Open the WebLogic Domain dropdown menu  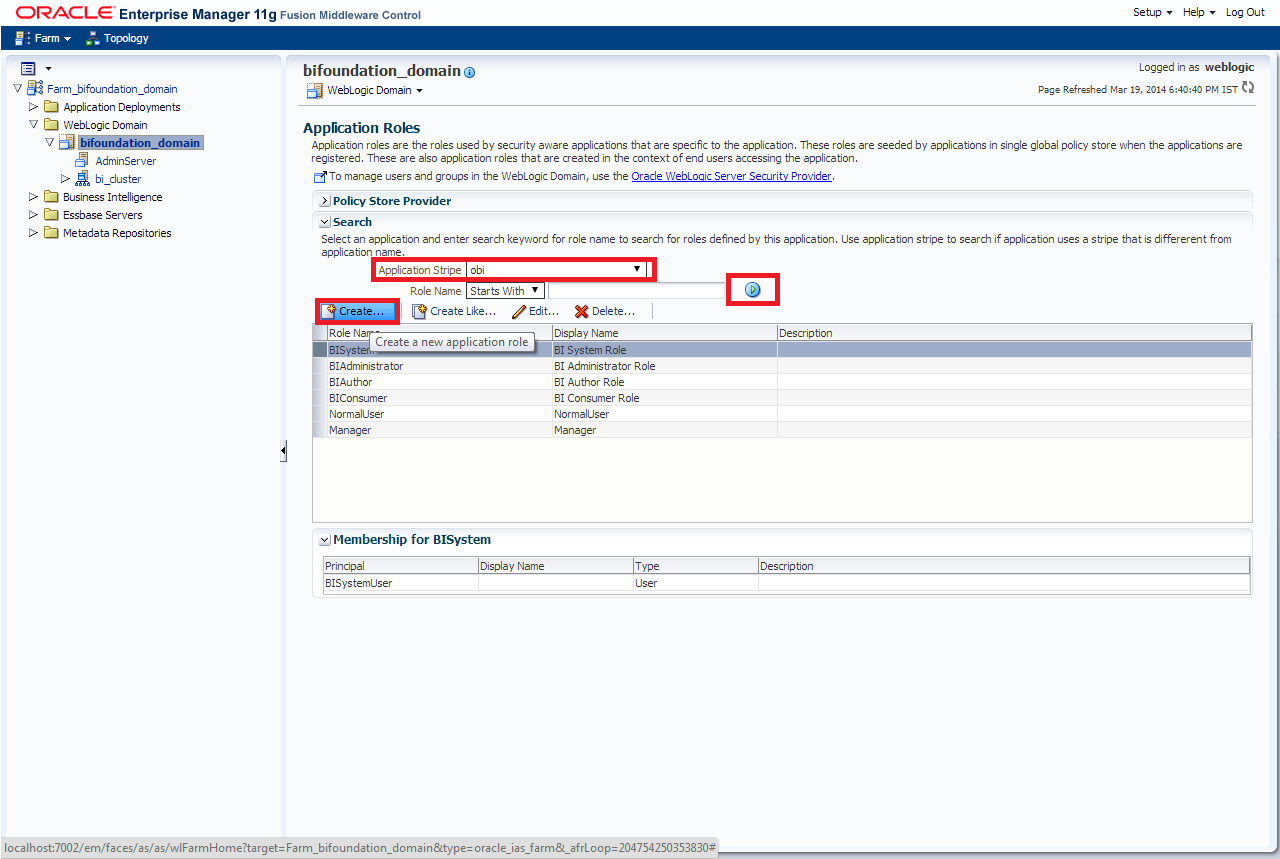(x=375, y=90)
